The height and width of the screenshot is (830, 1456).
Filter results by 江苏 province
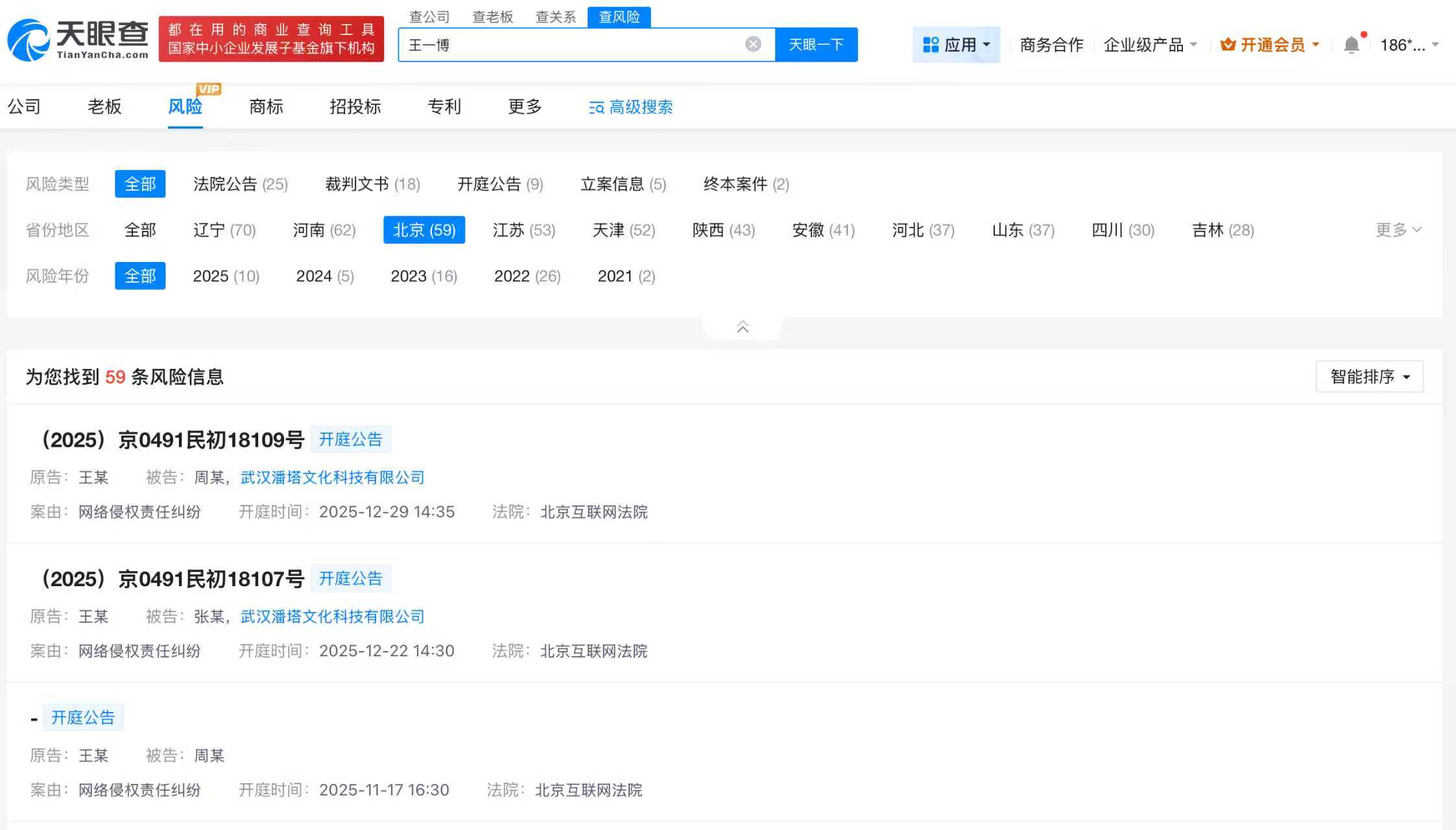(523, 230)
